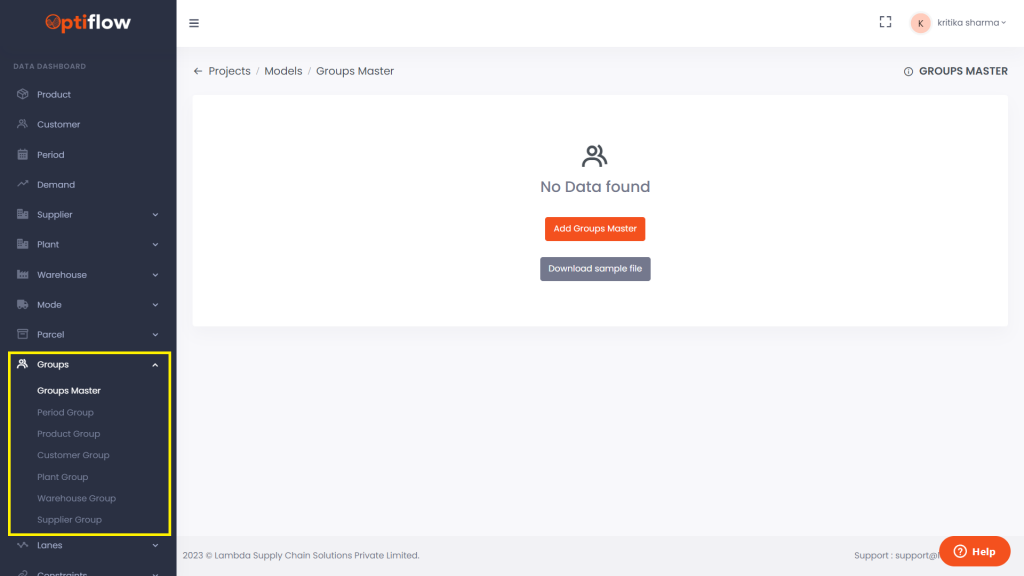
Task: Expand the Parcel menu chevron
Action: [155, 335]
